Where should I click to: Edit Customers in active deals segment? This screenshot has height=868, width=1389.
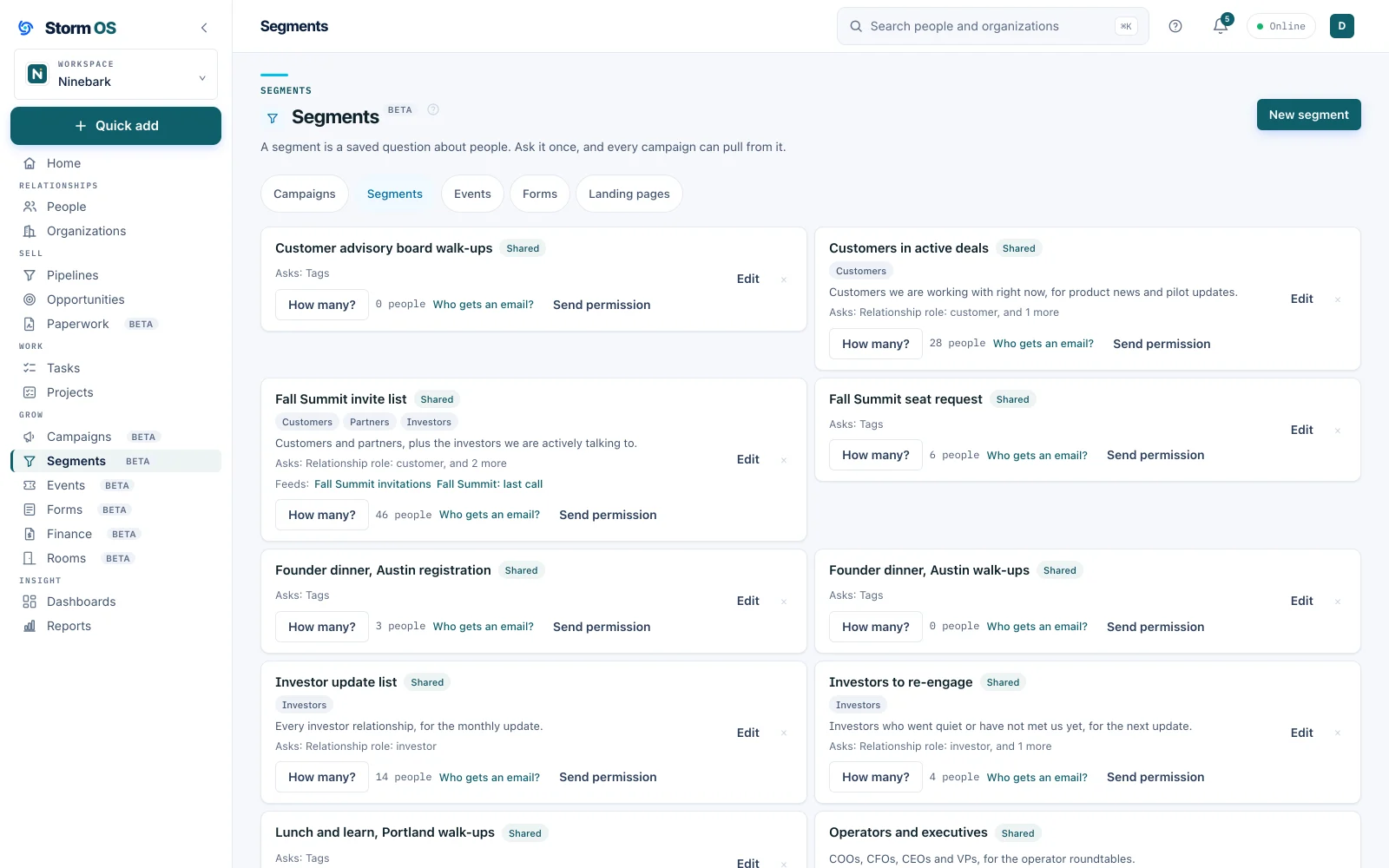[x=1302, y=299]
